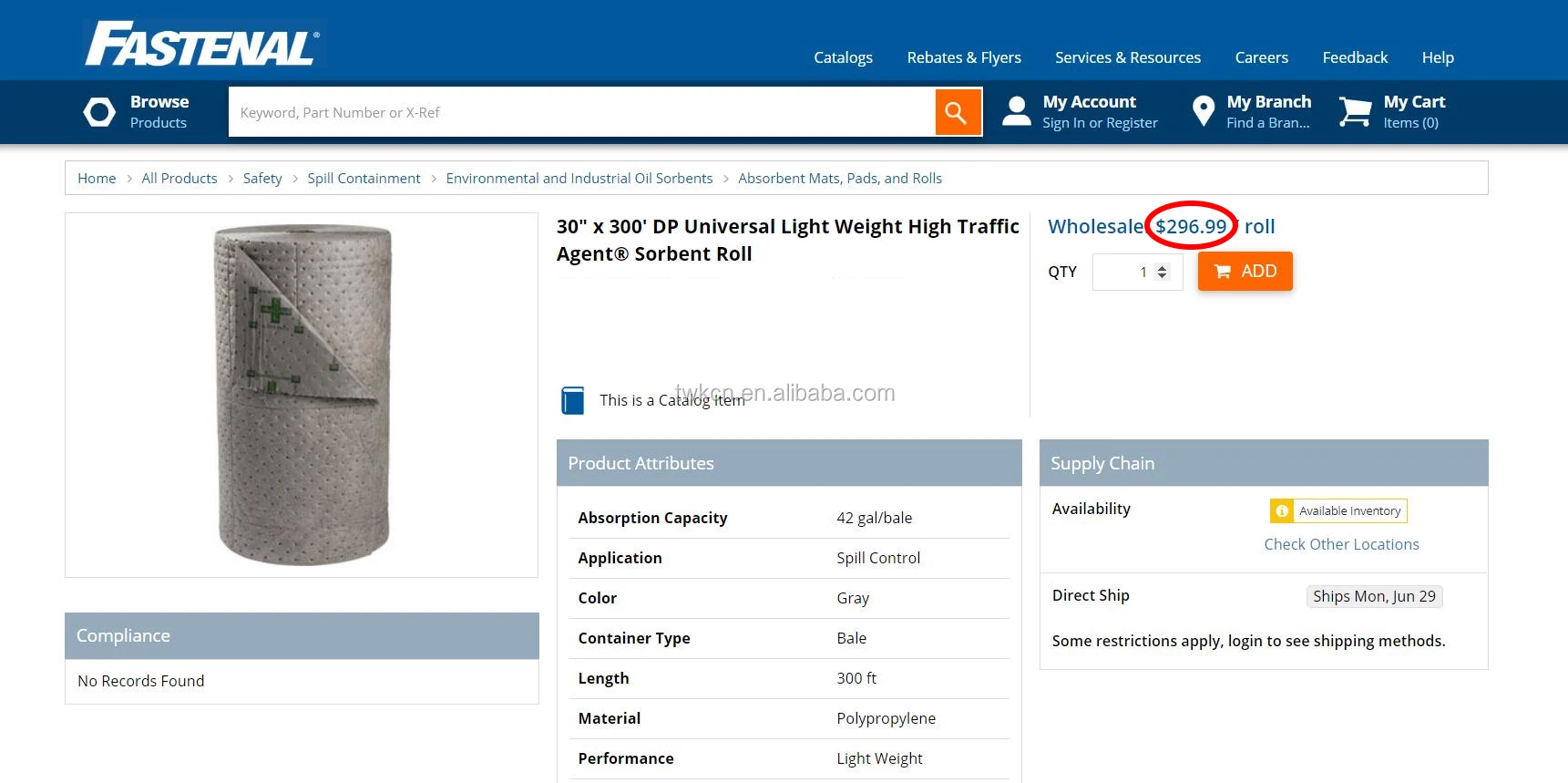Click the orange search magnifier button
The width and height of the screenshot is (1568, 783).
click(x=957, y=112)
